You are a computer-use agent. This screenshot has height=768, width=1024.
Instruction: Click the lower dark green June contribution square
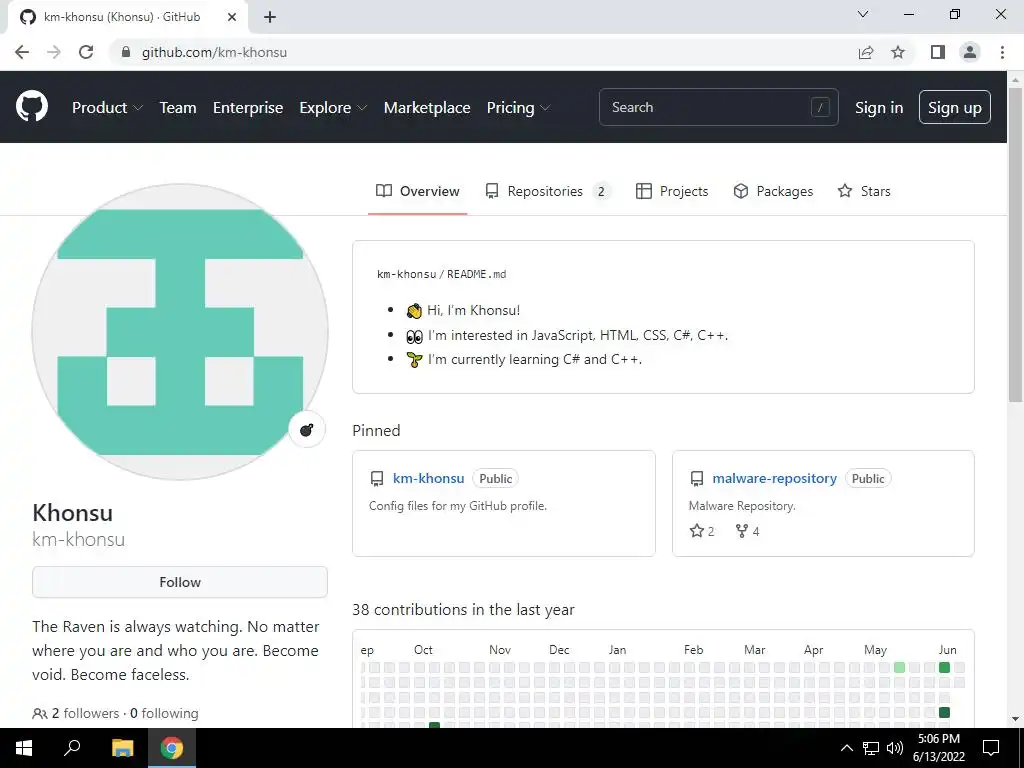click(944, 712)
